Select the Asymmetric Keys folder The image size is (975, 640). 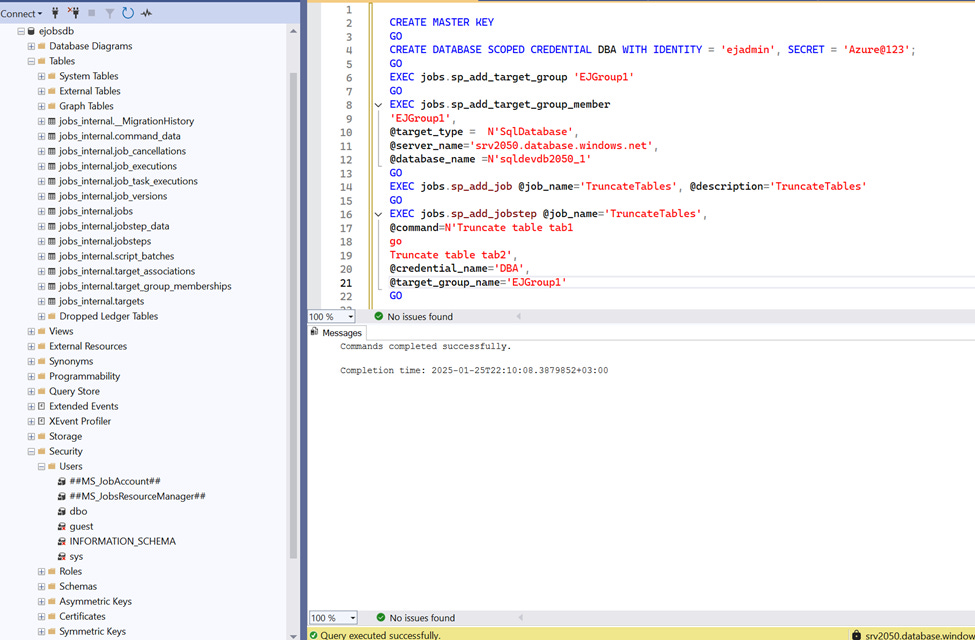click(x=96, y=601)
